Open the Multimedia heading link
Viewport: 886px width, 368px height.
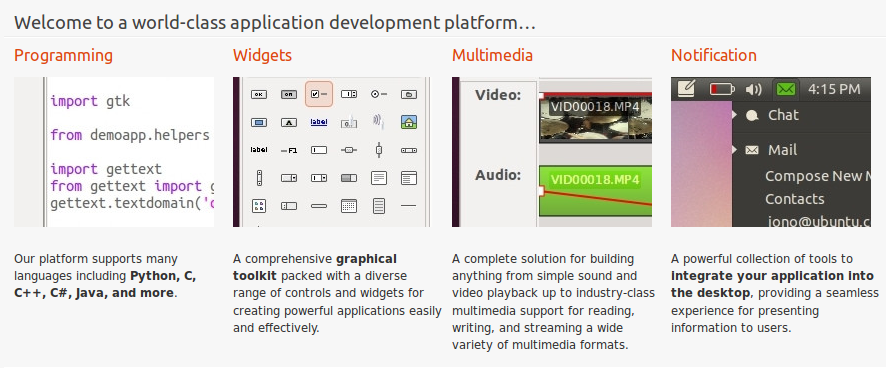pyautogui.click(x=492, y=55)
